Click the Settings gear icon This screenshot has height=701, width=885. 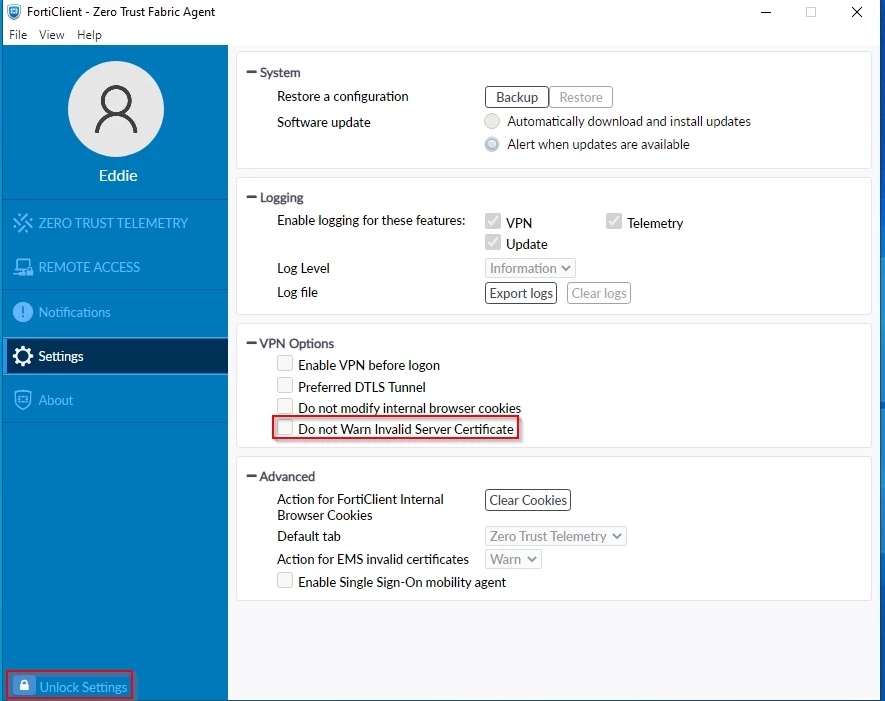(x=23, y=356)
